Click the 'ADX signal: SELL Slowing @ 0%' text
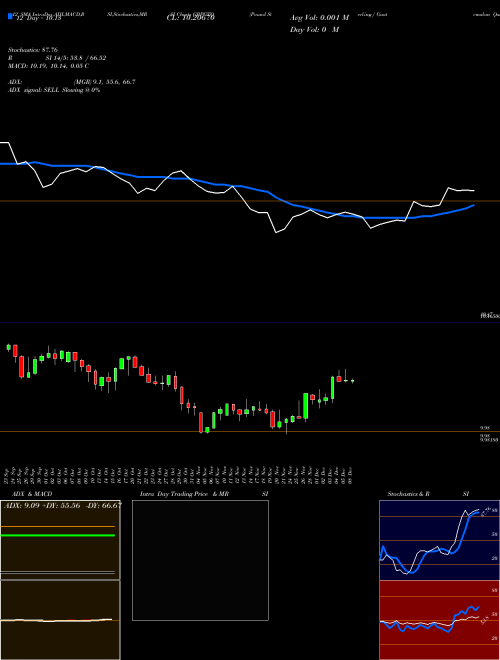 click(x=54, y=90)
